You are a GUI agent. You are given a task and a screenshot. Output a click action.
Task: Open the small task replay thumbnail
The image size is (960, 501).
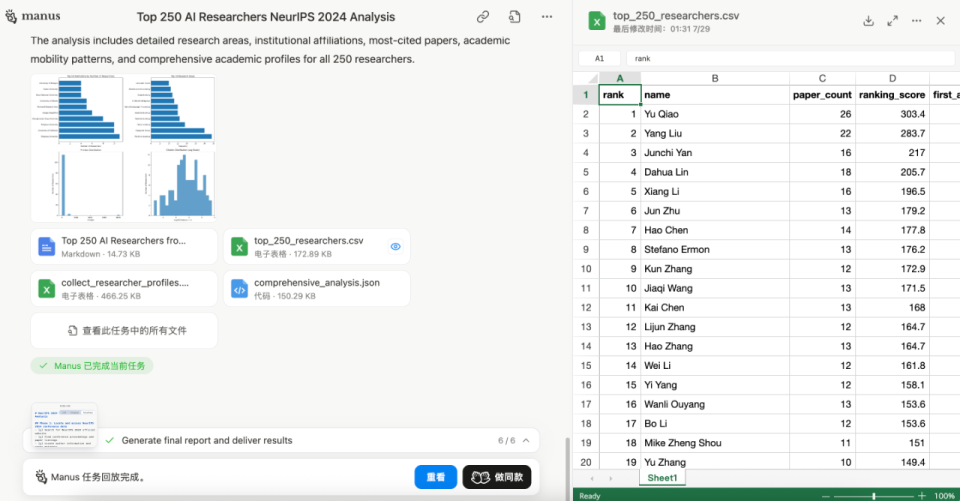64,424
